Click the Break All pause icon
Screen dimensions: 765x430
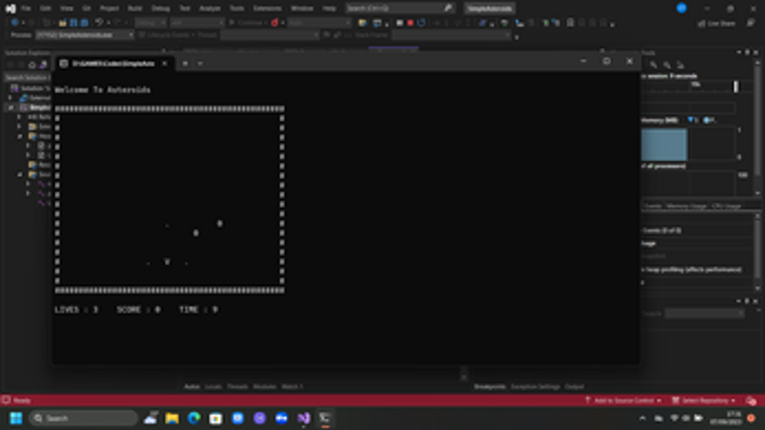click(x=400, y=22)
